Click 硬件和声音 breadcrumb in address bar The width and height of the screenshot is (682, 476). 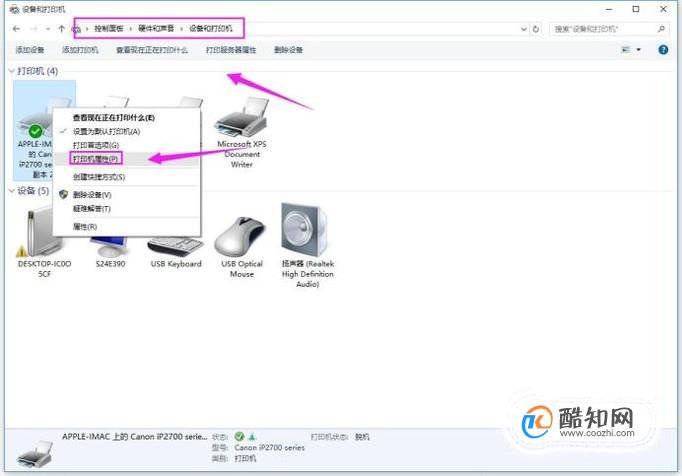click(x=156, y=29)
